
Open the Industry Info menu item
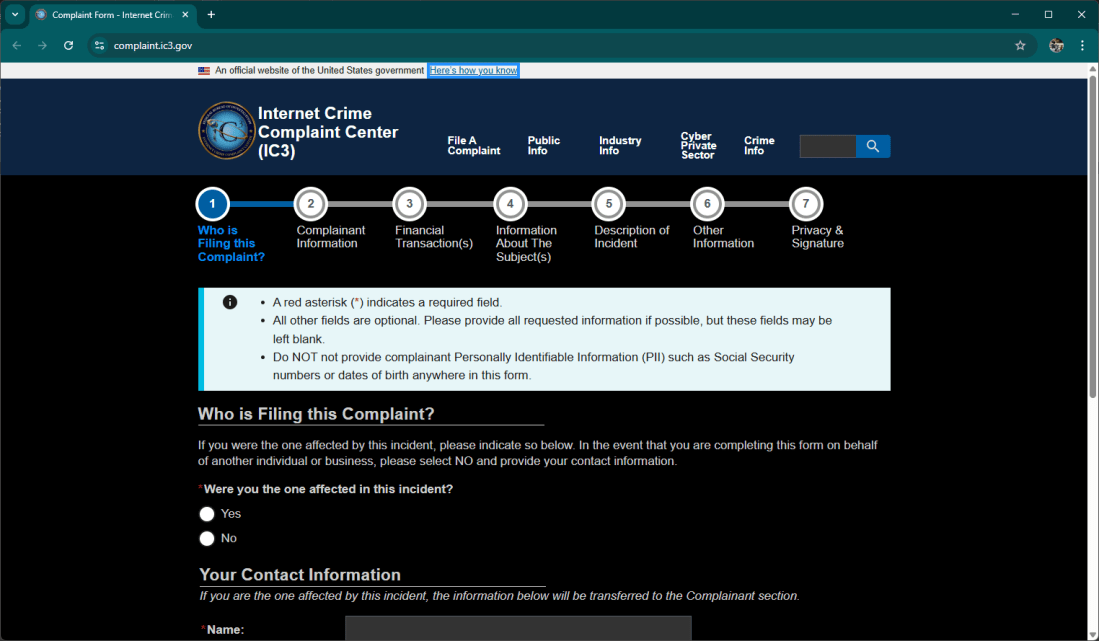pyautogui.click(x=620, y=146)
